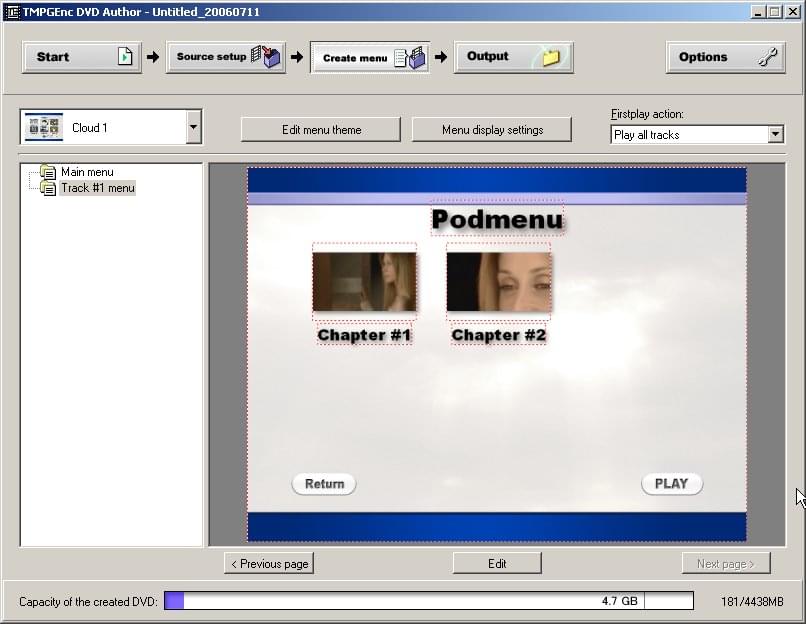Select the Podmenu title text
The image size is (806, 624).
497,219
